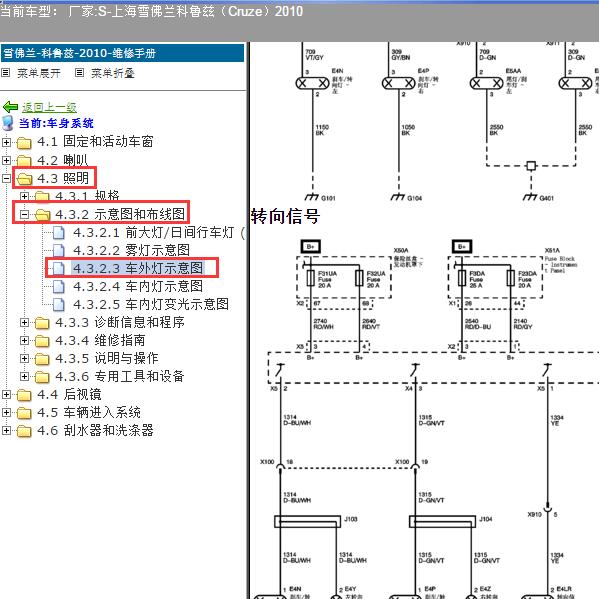Screen dimensions: 599x599
Task: Open 4.3.6 专用工具和设备 tree item
Action: (120, 376)
